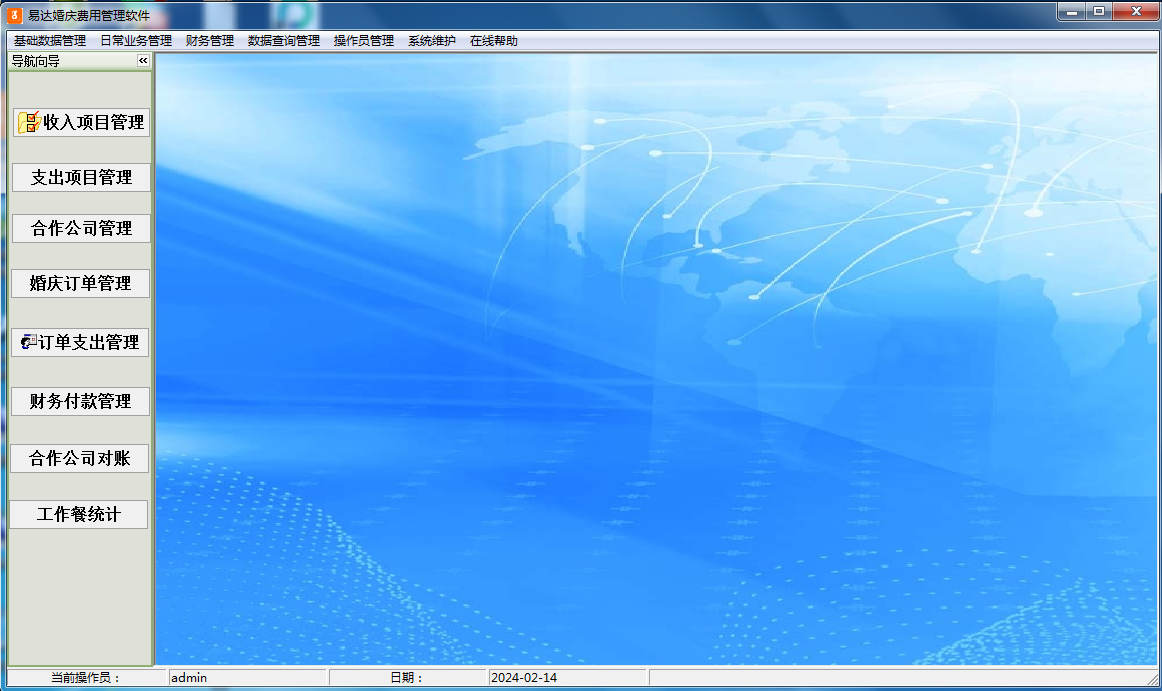Open the 操作员管理 menu
Screen dimensions: 1162x691
click(x=364, y=41)
